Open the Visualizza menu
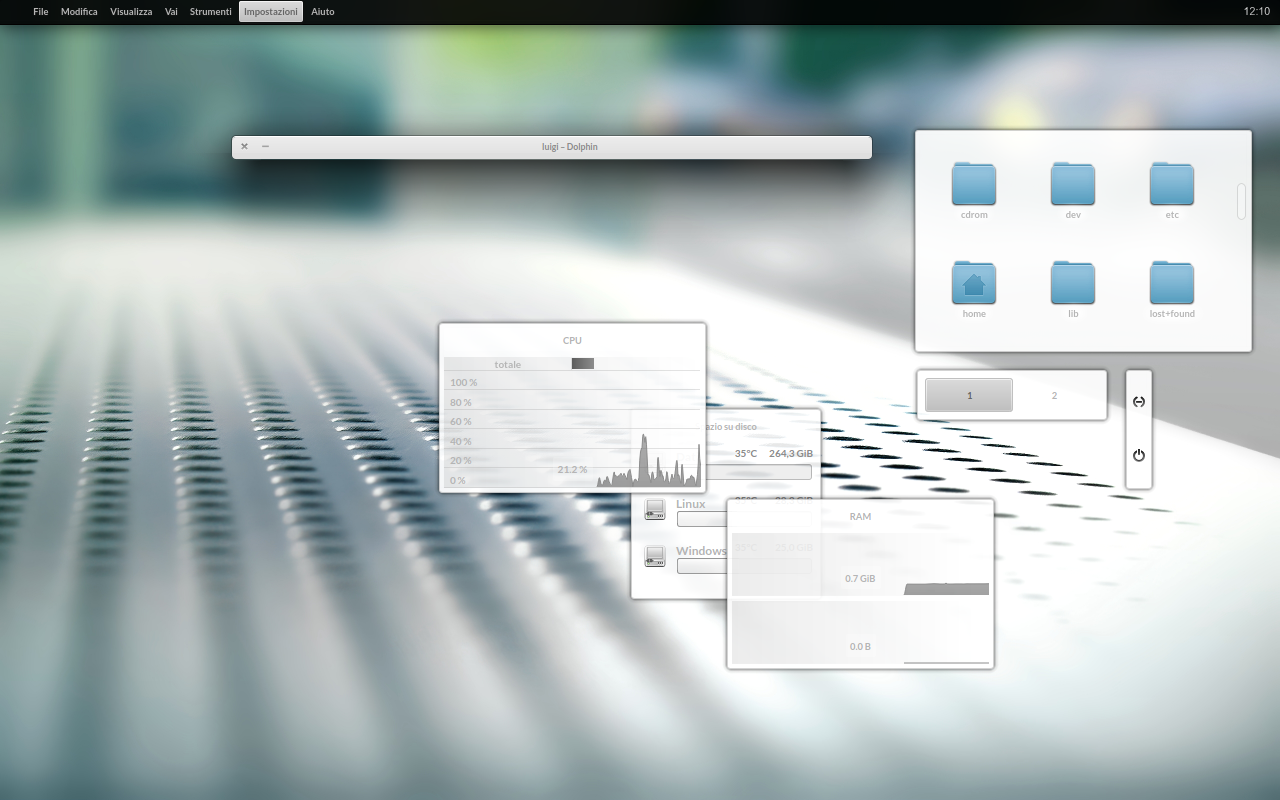 [131, 12]
